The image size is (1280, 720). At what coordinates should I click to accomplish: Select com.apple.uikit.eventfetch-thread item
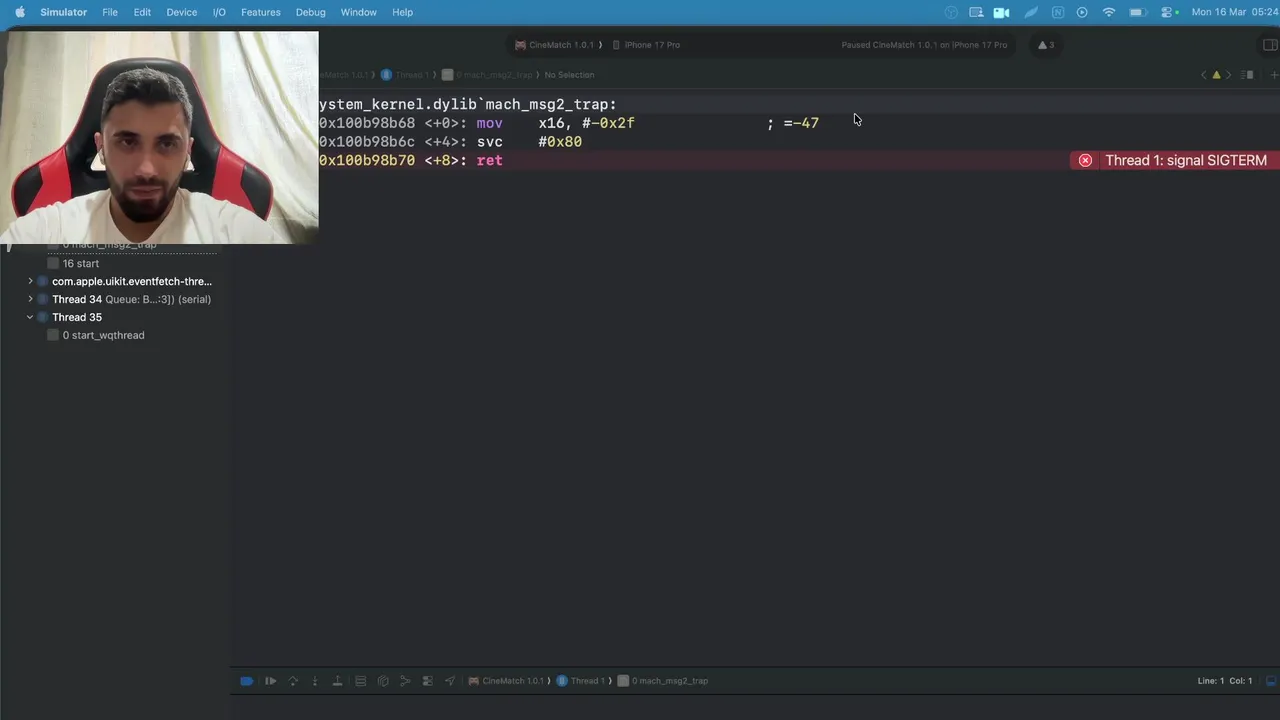click(125, 281)
